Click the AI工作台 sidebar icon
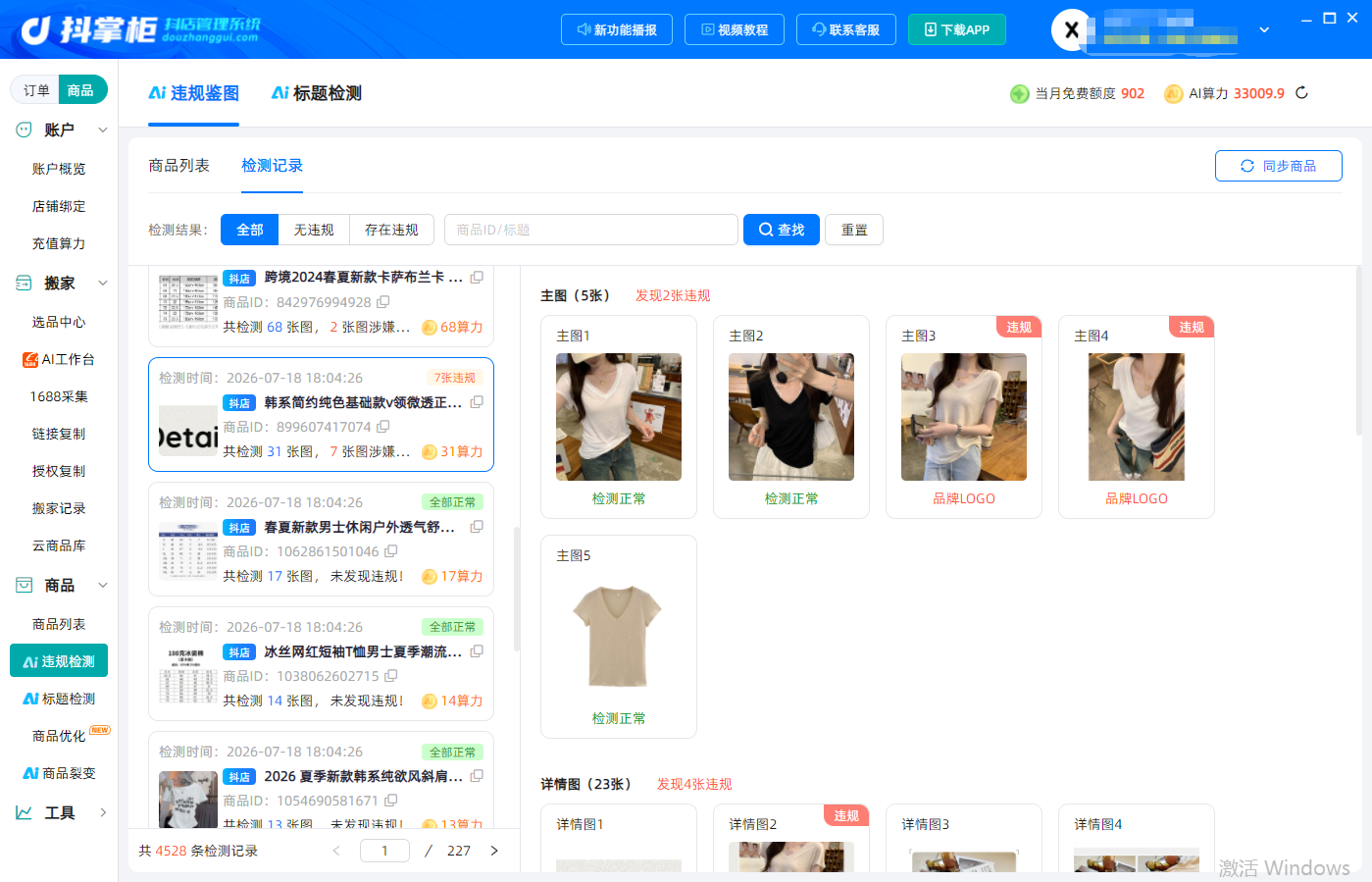This screenshot has width=1372, height=882. coord(30,360)
